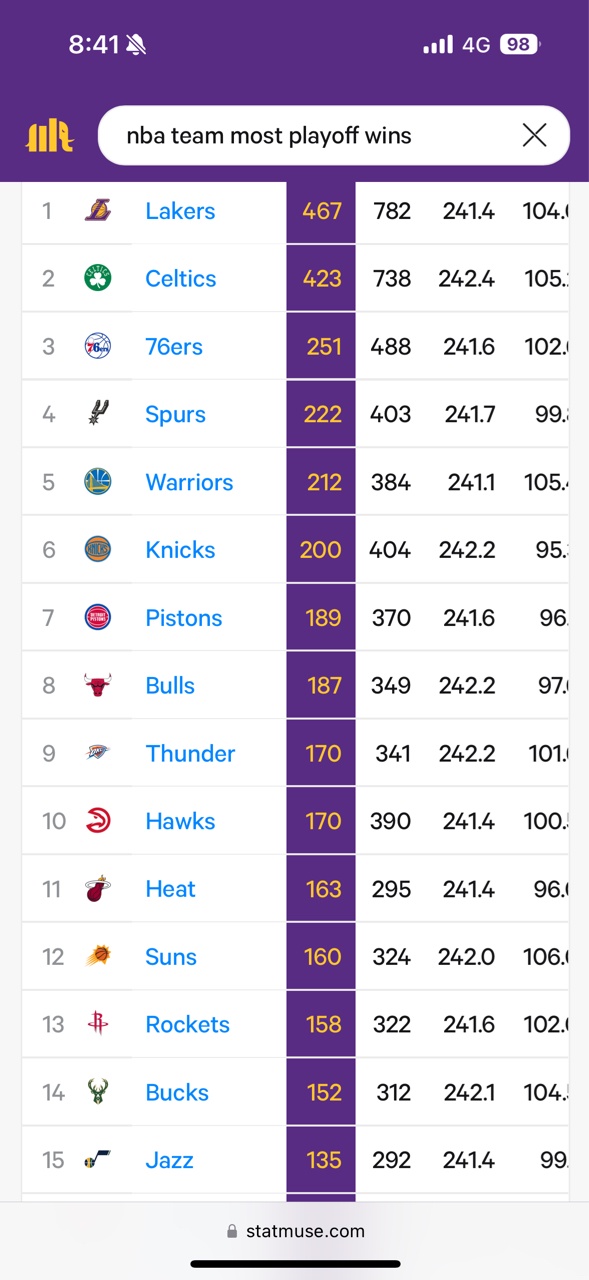Tap the Hawks team logo

click(x=98, y=821)
